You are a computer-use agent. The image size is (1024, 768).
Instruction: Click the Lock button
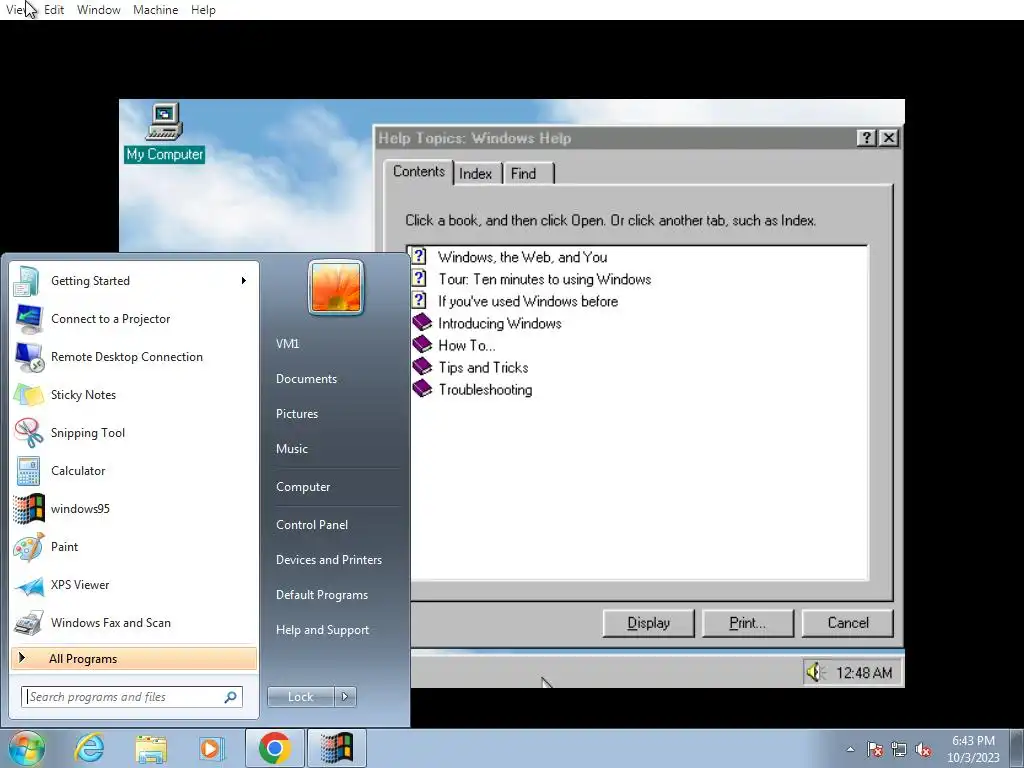coord(300,697)
